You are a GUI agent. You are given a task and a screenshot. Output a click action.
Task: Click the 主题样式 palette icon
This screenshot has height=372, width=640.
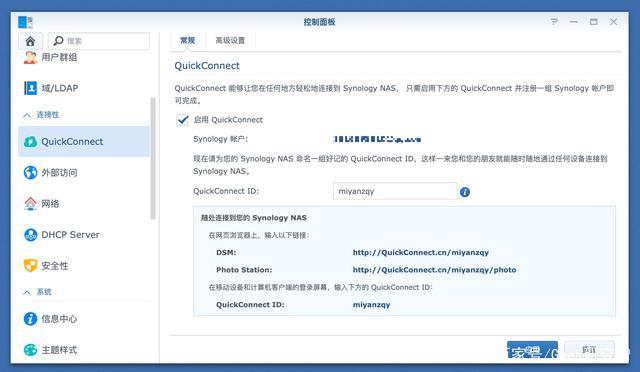[x=31, y=350]
